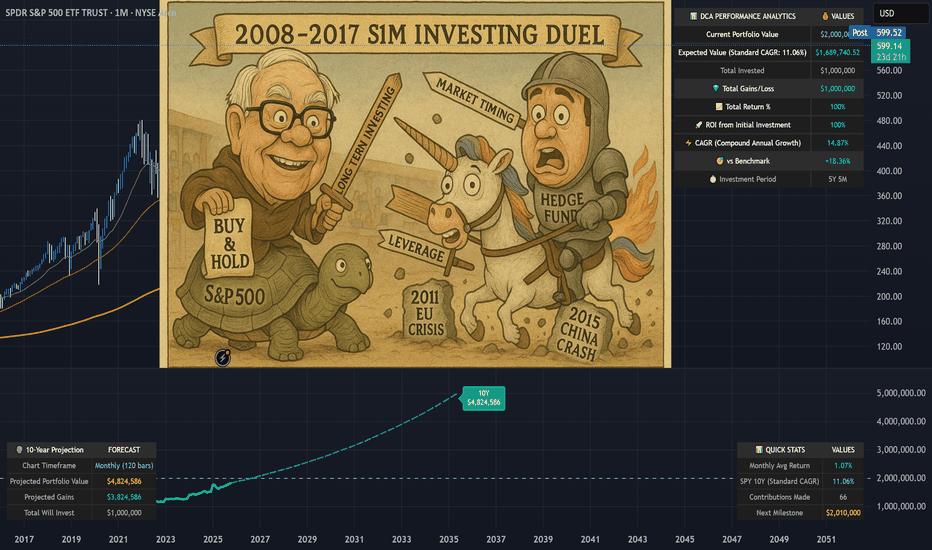Click the Monthly (120 bars) chart timeframe value
932x550 pixels.
coord(124,466)
